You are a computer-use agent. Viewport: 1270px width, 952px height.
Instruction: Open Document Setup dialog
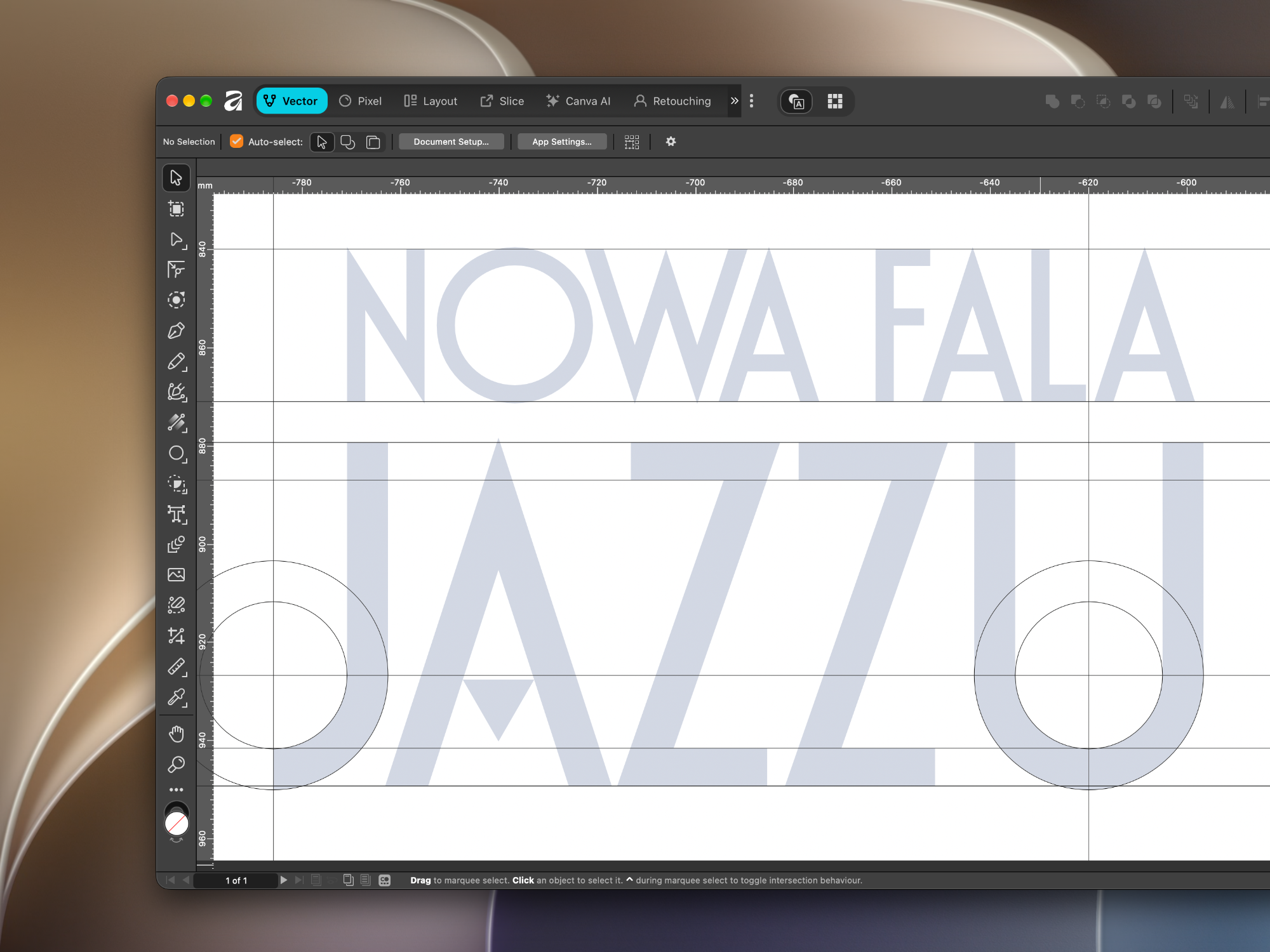(451, 142)
